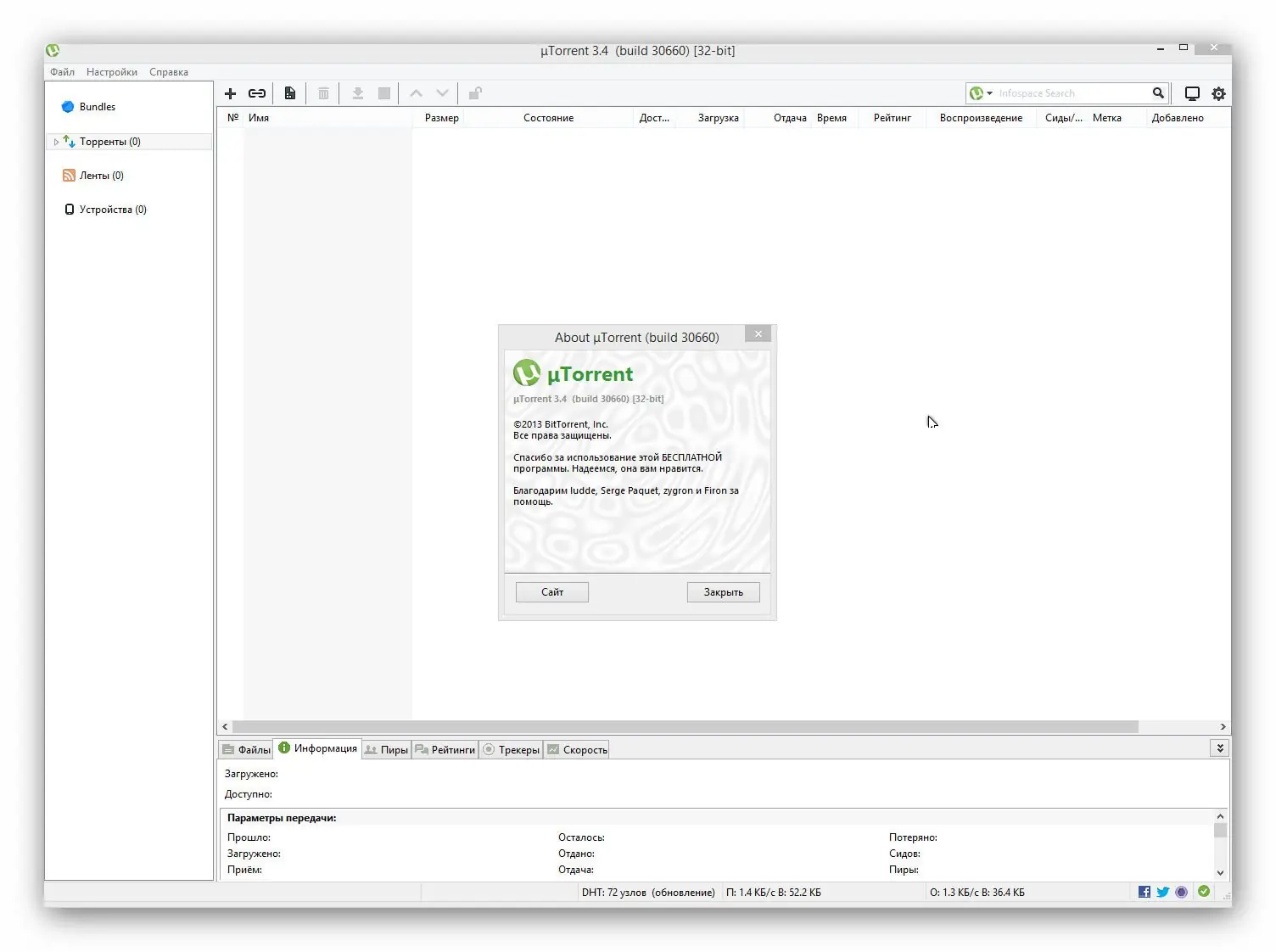Click the Move Up Queue arrow
Viewport: 1276px width, 952px height.
(416, 93)
